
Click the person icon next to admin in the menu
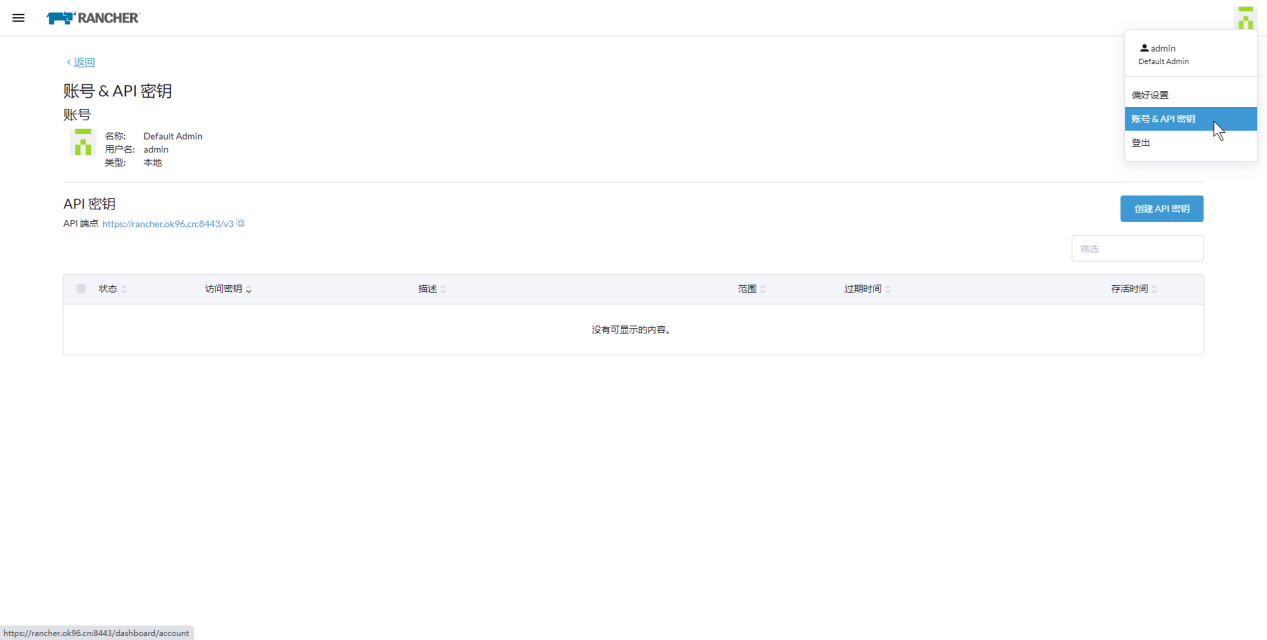(1144, 48)
